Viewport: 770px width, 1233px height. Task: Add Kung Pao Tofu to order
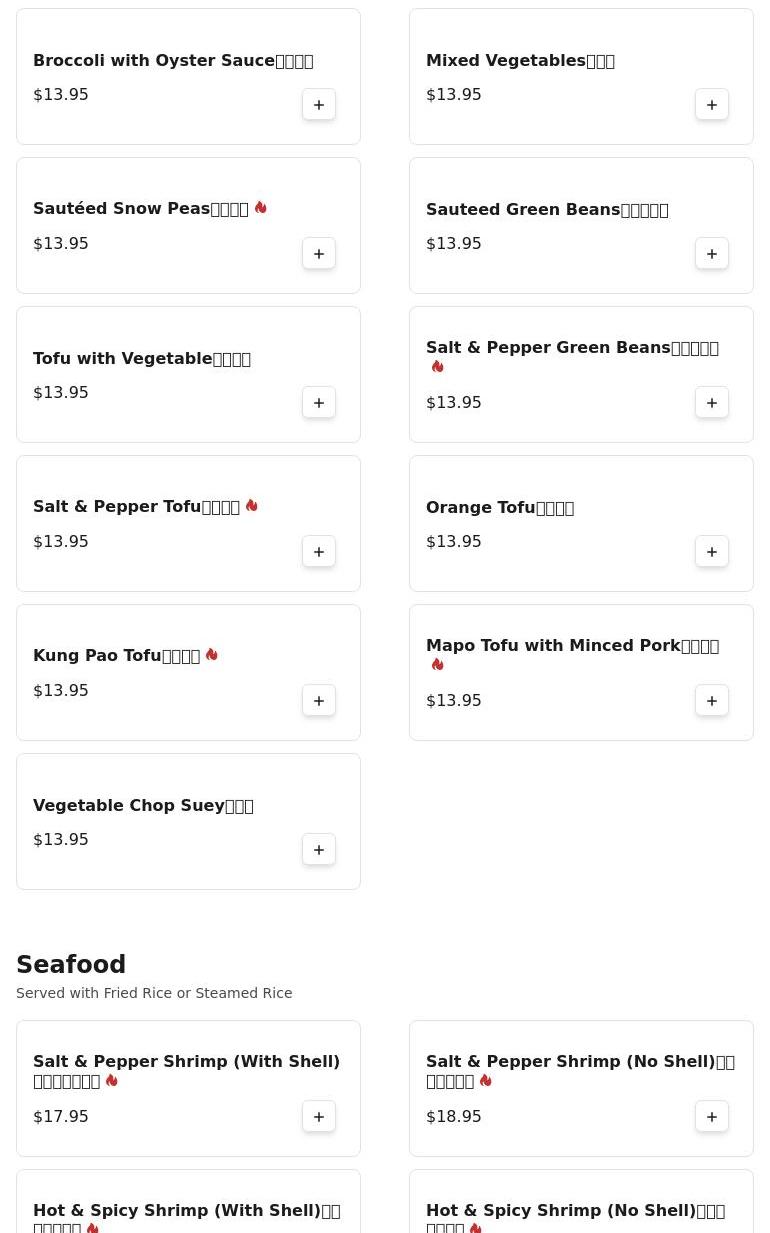pos(319,701)
